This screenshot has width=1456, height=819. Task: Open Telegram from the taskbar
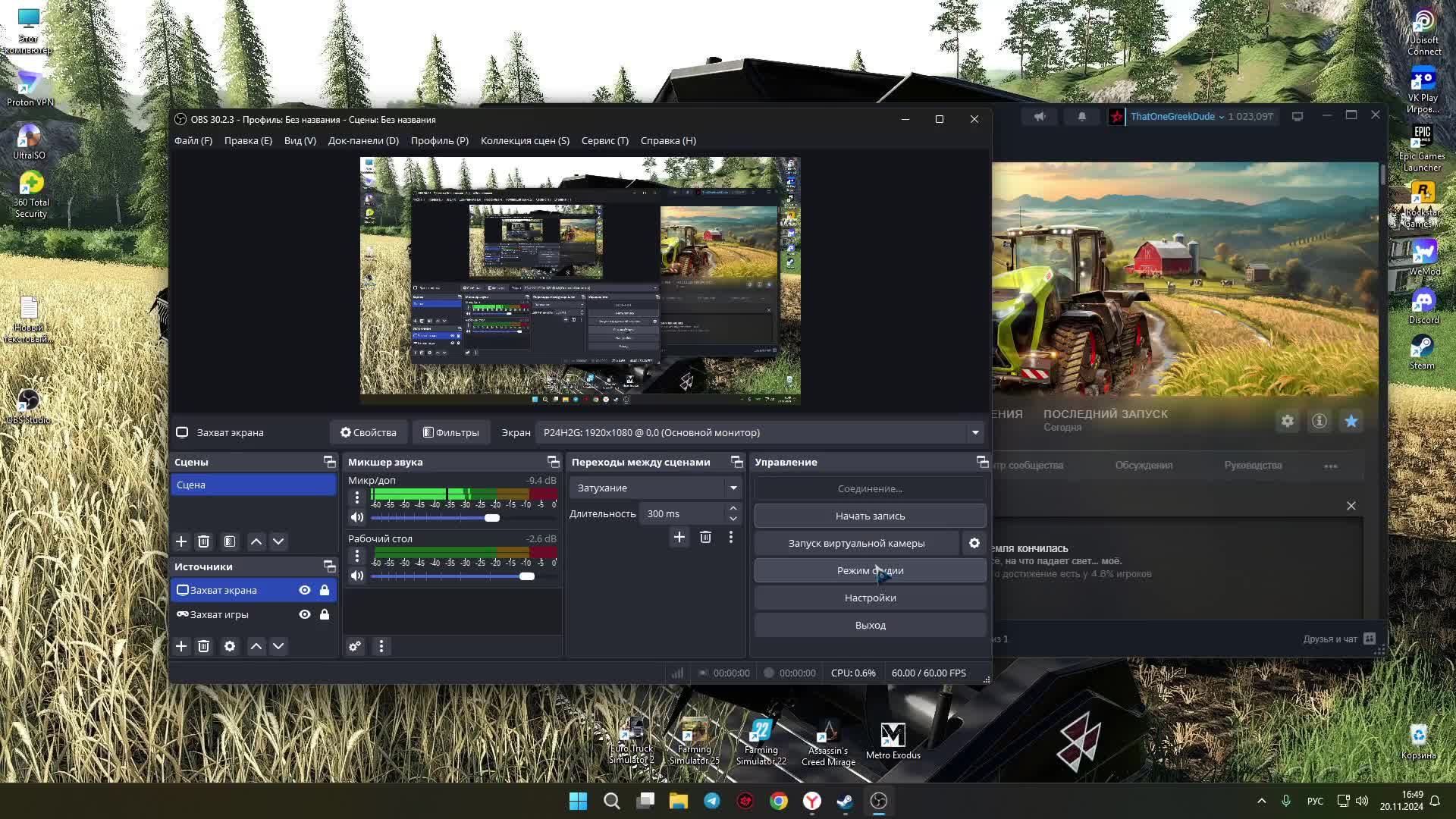[712, 801]
